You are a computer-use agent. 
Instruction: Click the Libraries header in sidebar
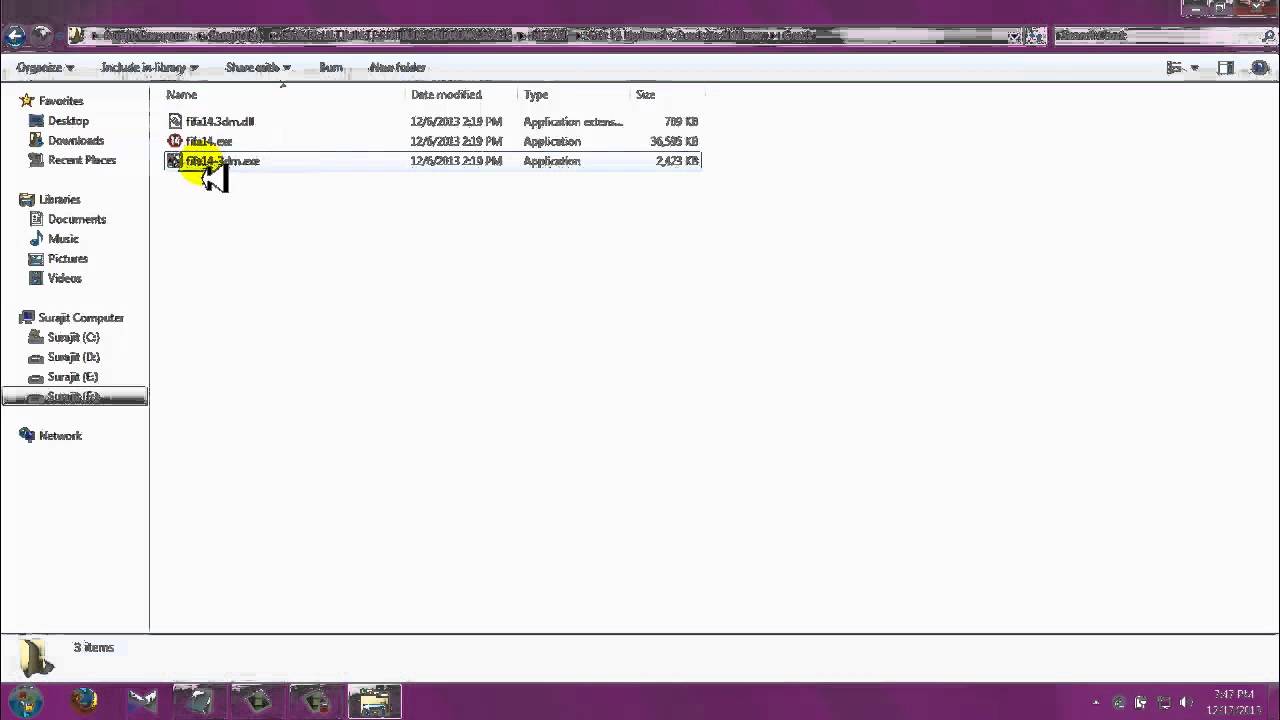[50, 199]
